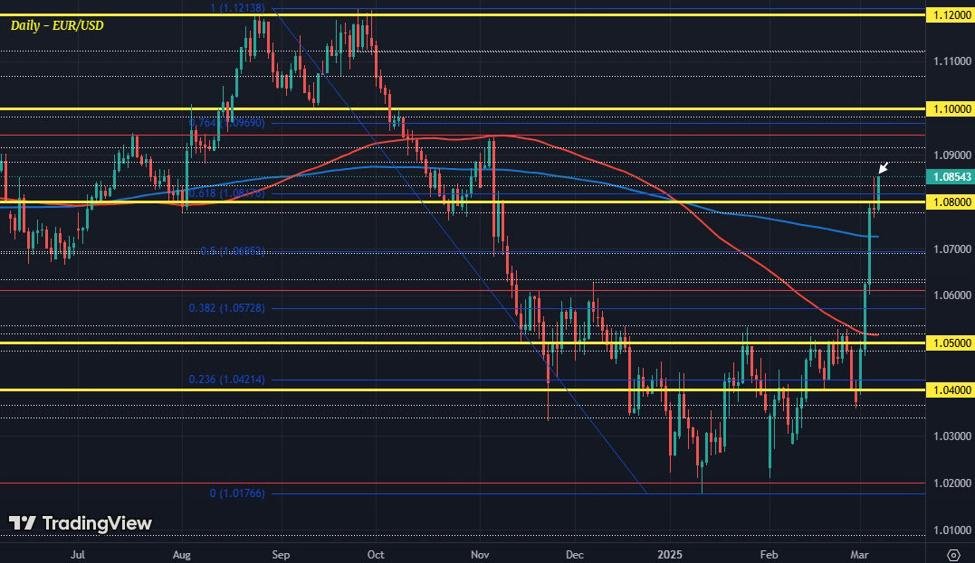The height and width of the screenshot is (563, 975).
Task: Click the current price label 1.08543
Action: point(946,177)
